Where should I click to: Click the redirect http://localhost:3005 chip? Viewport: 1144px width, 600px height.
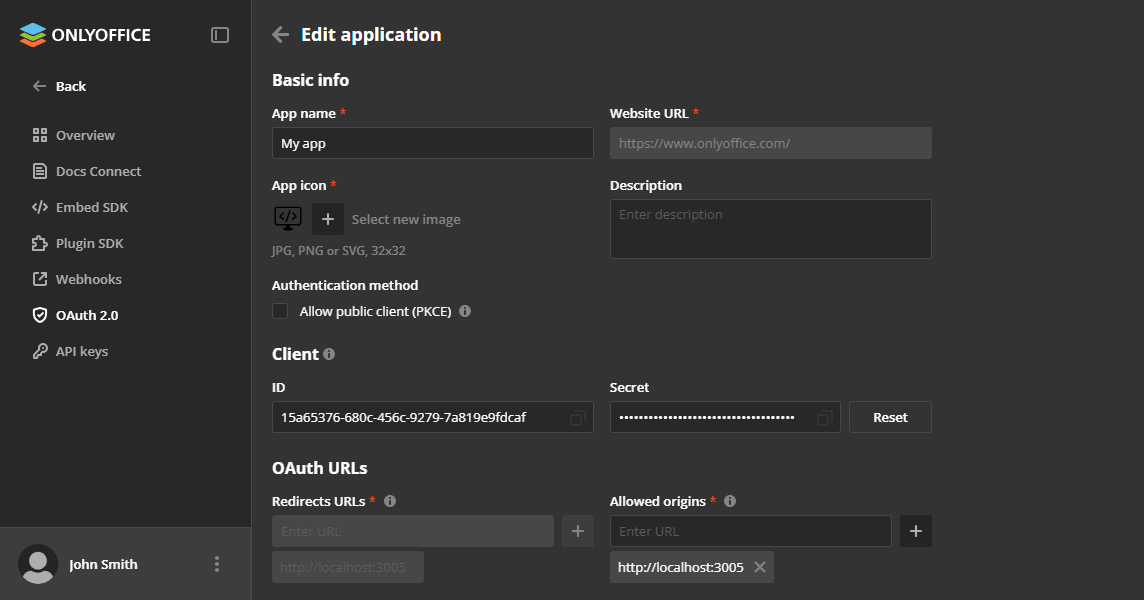(348, 567)
